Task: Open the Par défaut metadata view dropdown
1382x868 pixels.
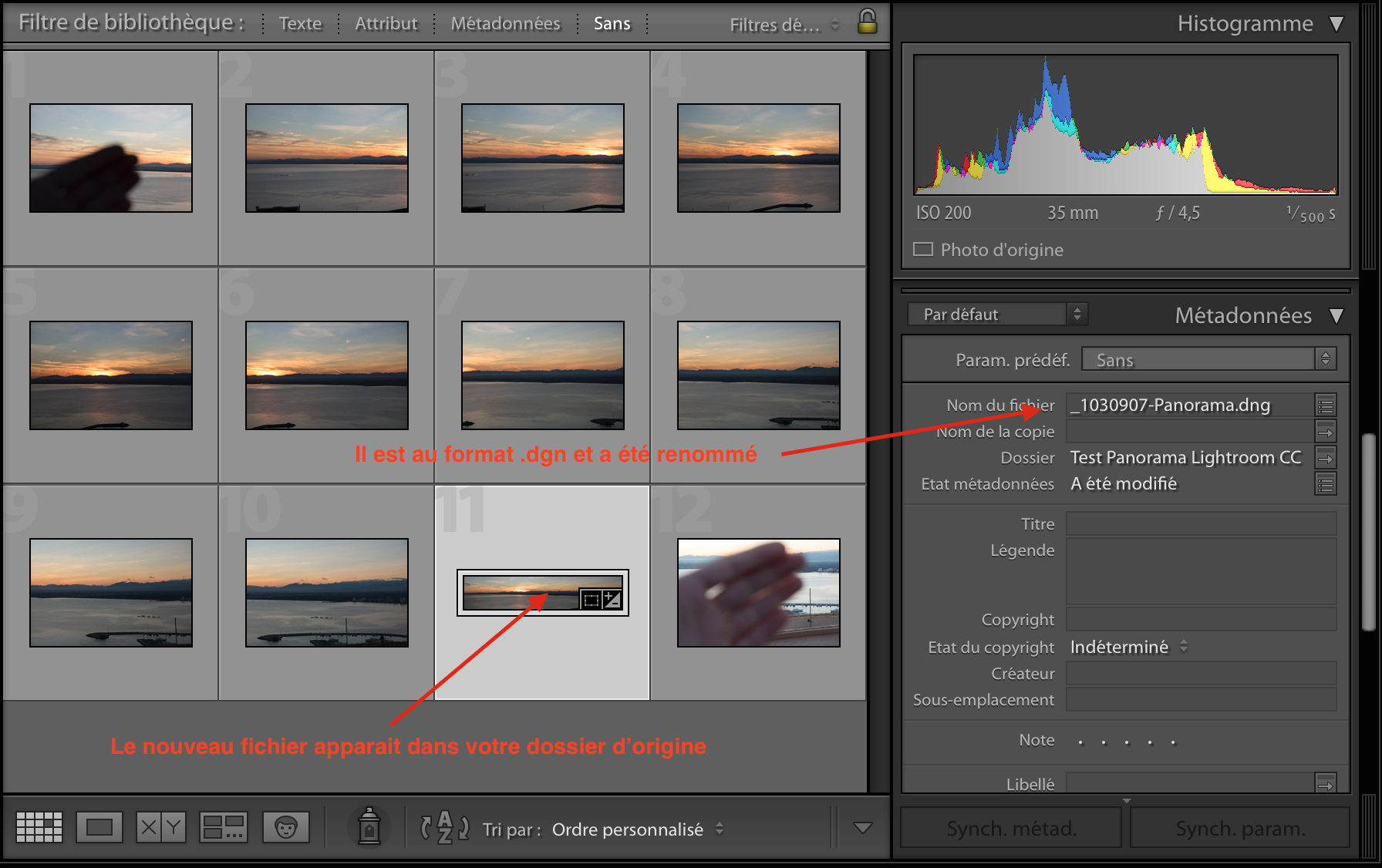Action: tap(996, 314)
